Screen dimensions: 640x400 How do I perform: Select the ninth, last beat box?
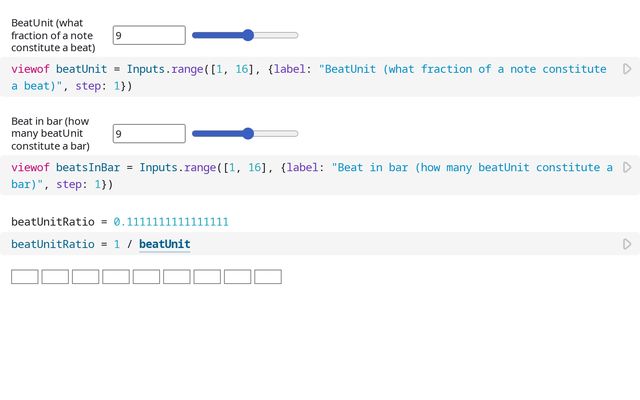268,277
